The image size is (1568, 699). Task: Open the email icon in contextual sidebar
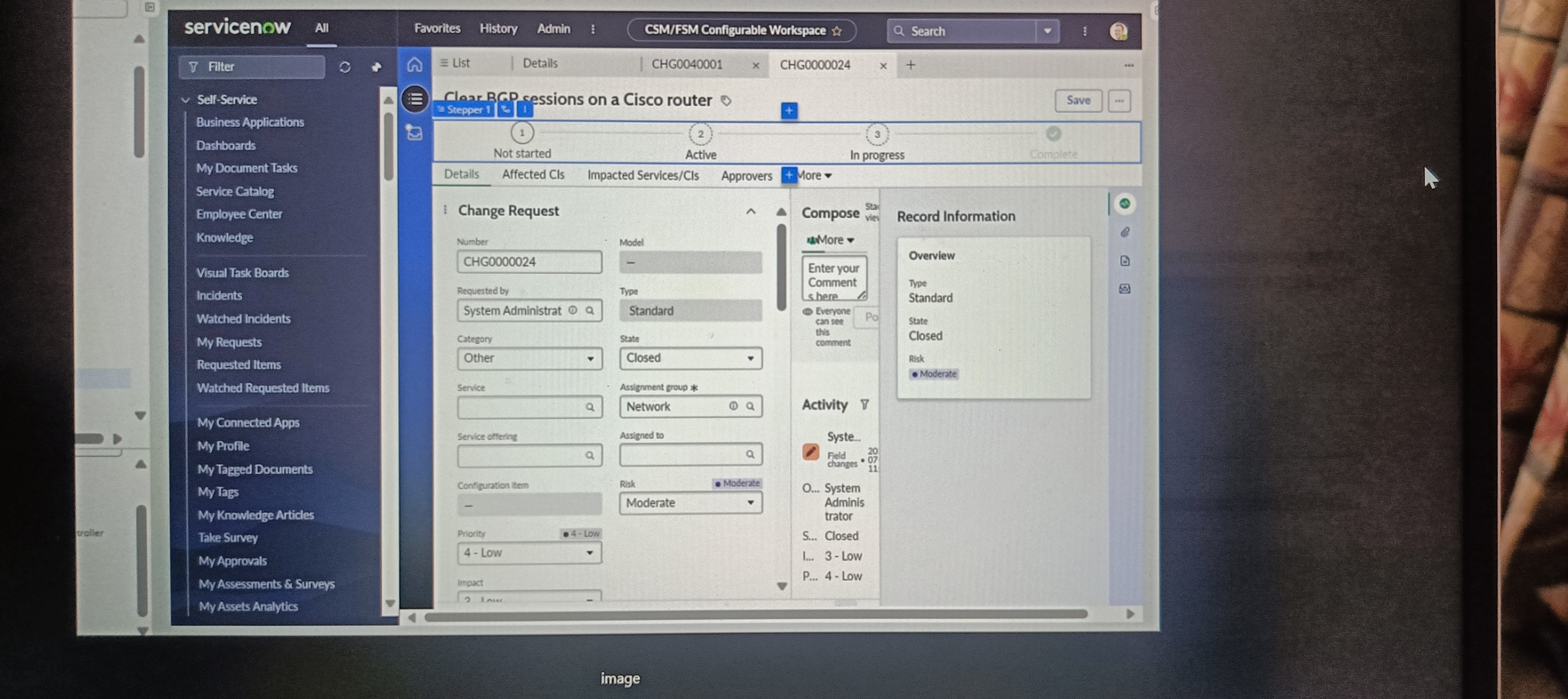[x=1125, y=288]
